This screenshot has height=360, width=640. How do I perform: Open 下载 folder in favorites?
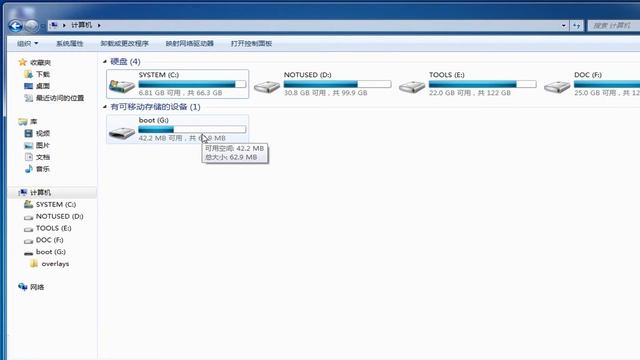[x=38, y=74]
